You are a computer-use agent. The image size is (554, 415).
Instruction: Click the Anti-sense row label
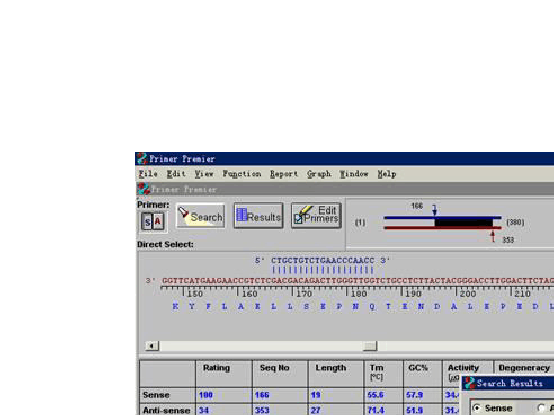tap(166, 410)
